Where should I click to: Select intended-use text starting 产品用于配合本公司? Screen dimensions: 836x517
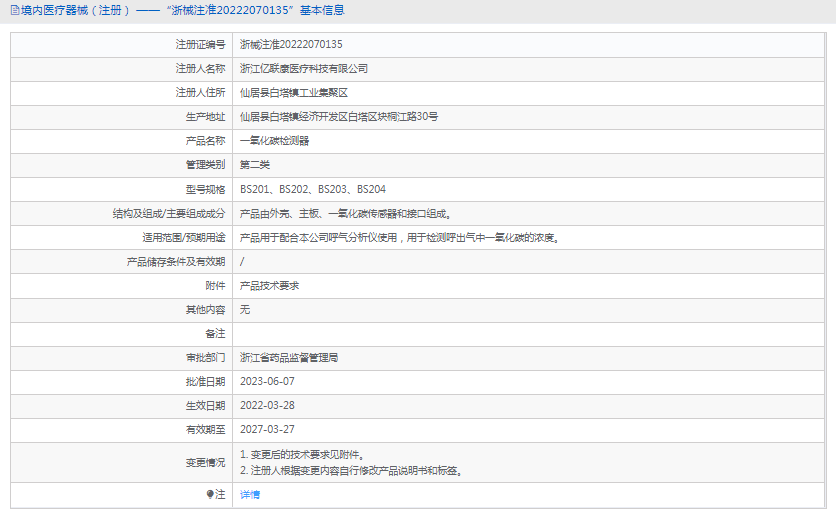pyautogui.click(x=400, y=238)
